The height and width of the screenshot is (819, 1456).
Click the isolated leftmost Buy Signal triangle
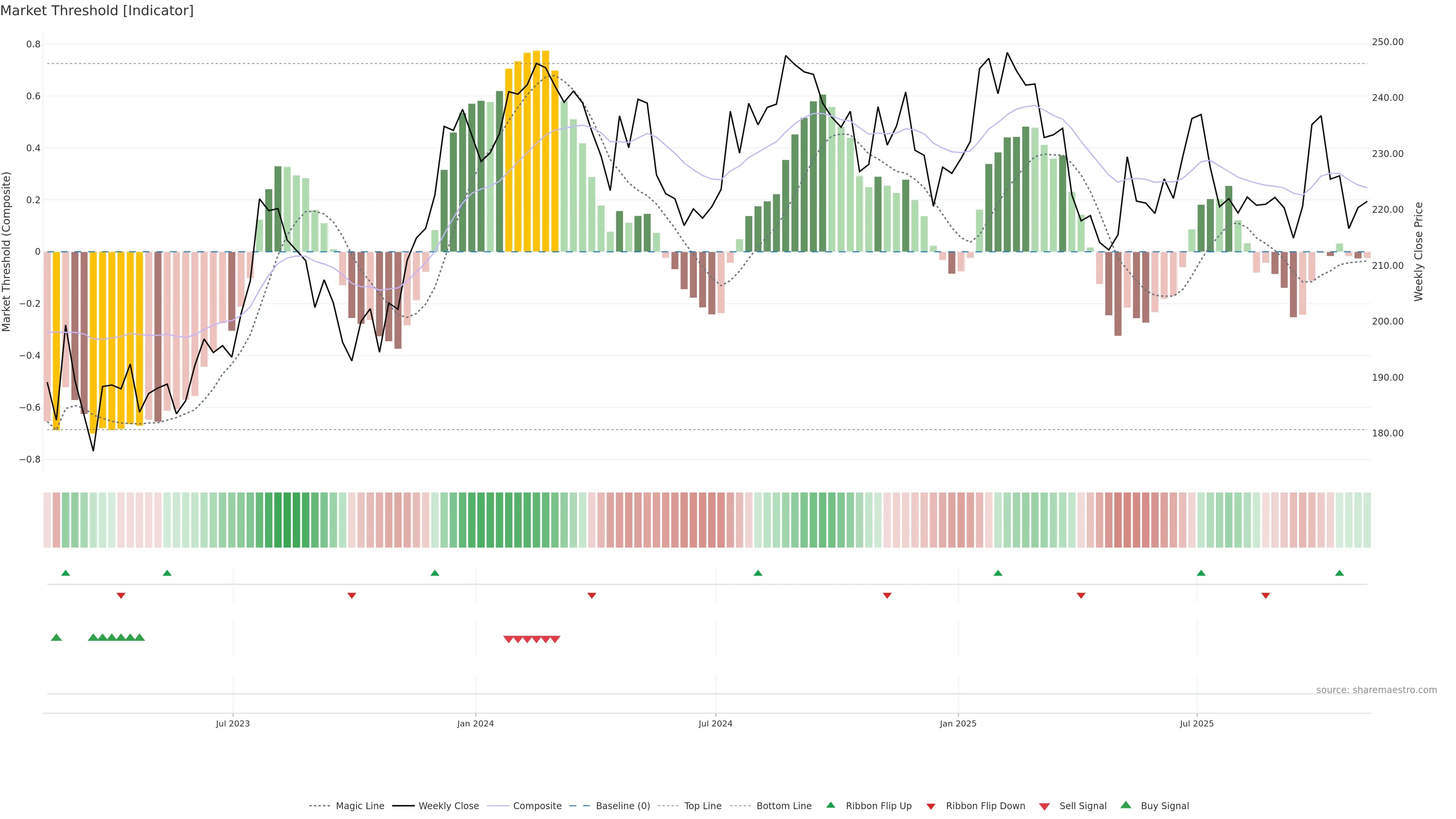[56, 637]
